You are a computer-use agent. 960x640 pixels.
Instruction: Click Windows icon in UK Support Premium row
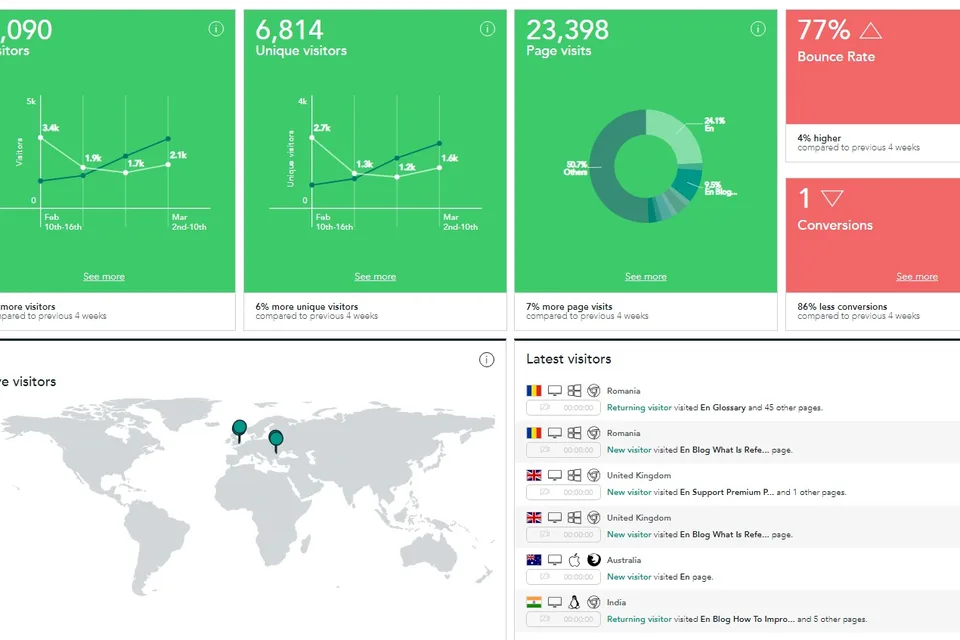coord(574,475)
